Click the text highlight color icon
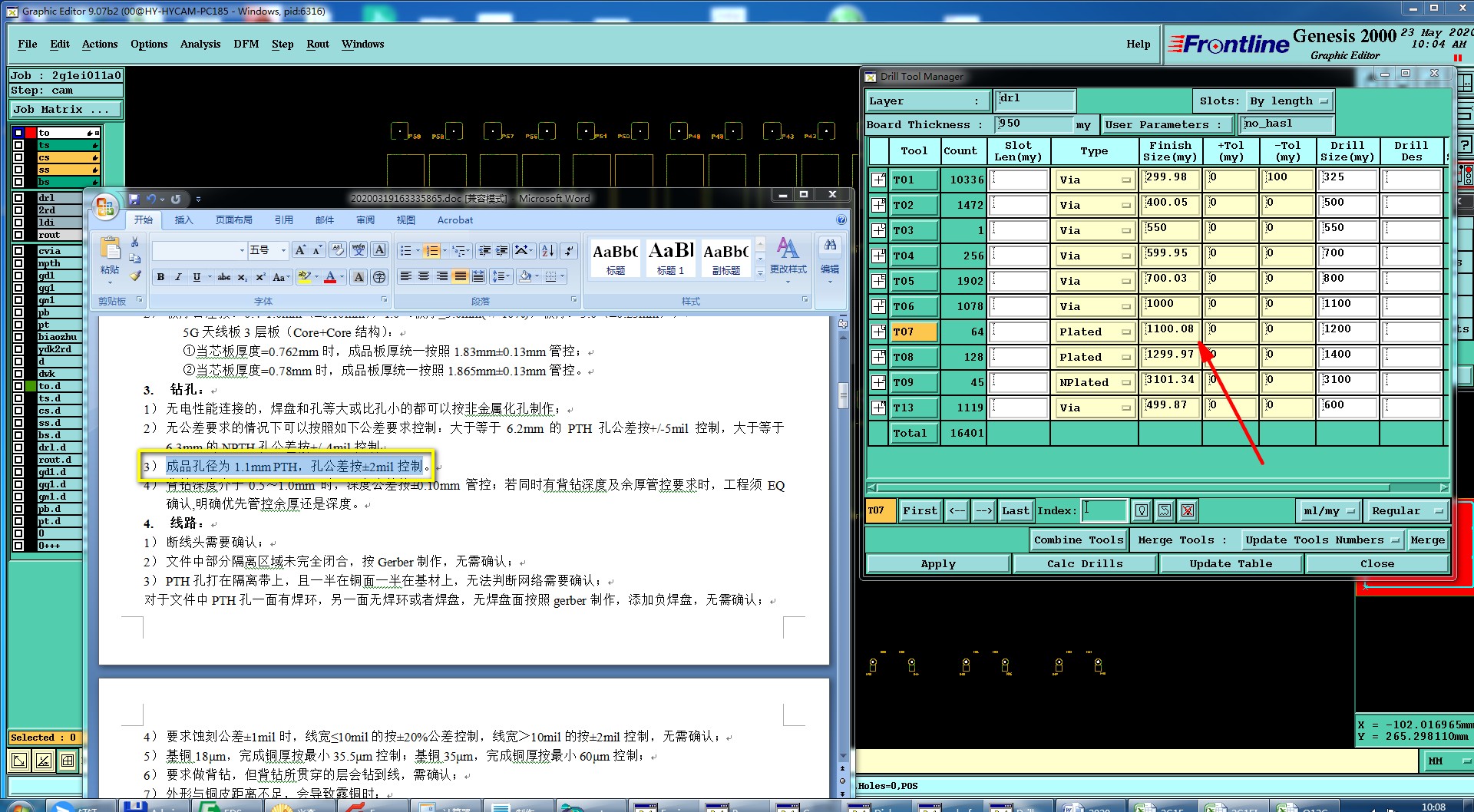This screenshot has height=812, width=1474. 304,277
